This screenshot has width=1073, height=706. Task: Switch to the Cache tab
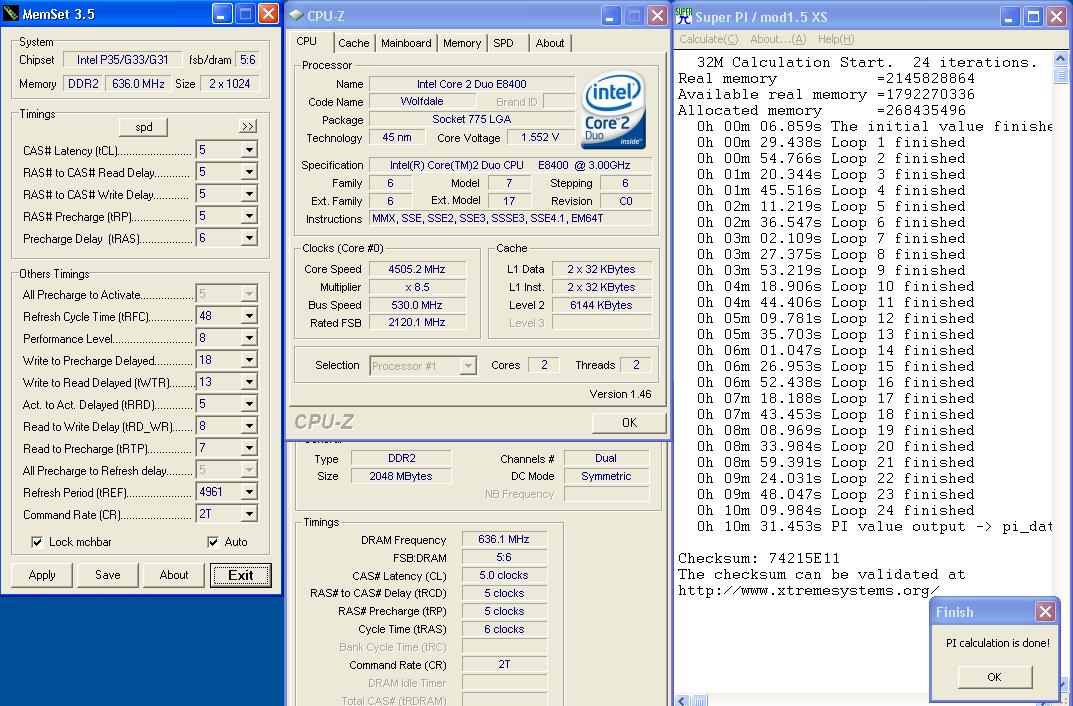coord(354,43)
